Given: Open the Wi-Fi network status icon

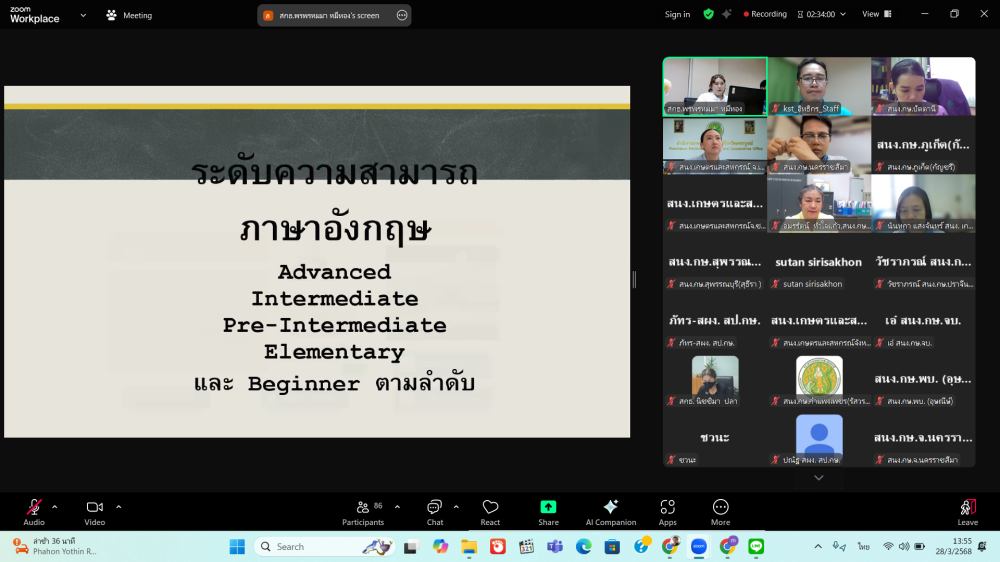Looking at the screenshot, I should click(888, 547).
